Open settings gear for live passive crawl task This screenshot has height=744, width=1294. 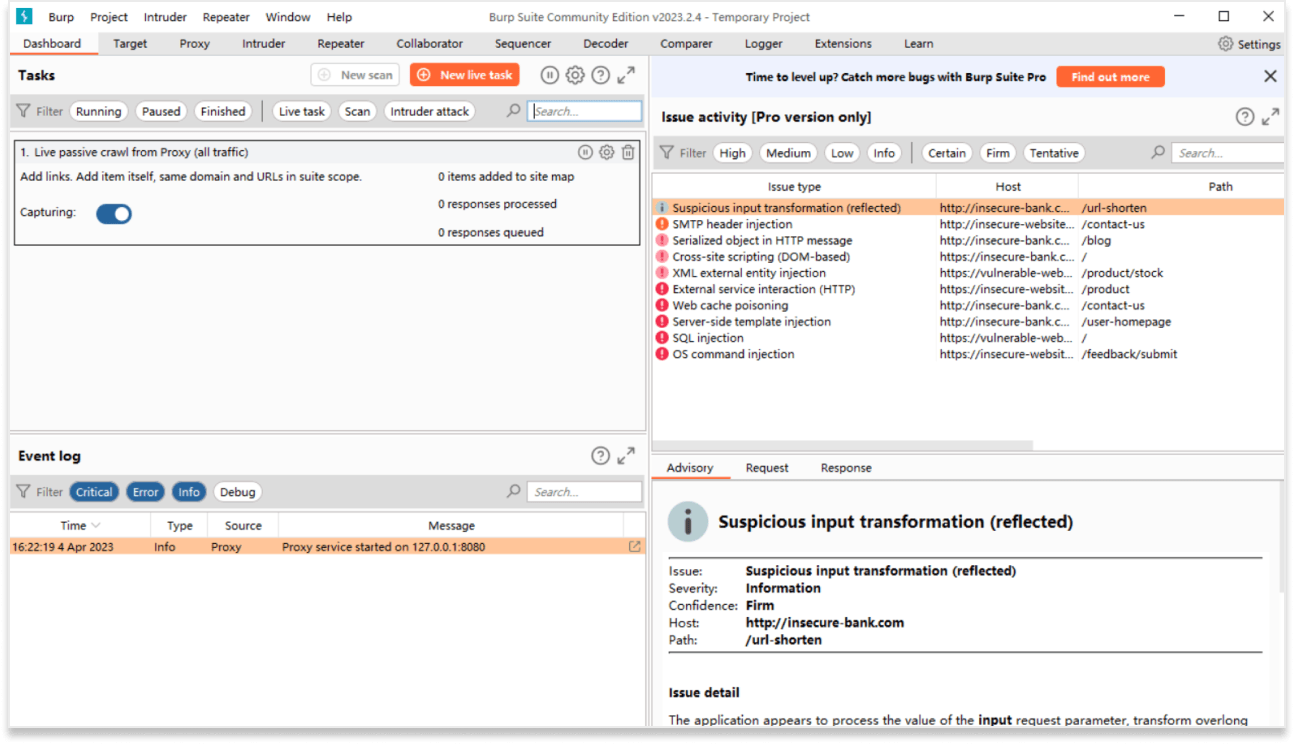[x=606, y=152]
